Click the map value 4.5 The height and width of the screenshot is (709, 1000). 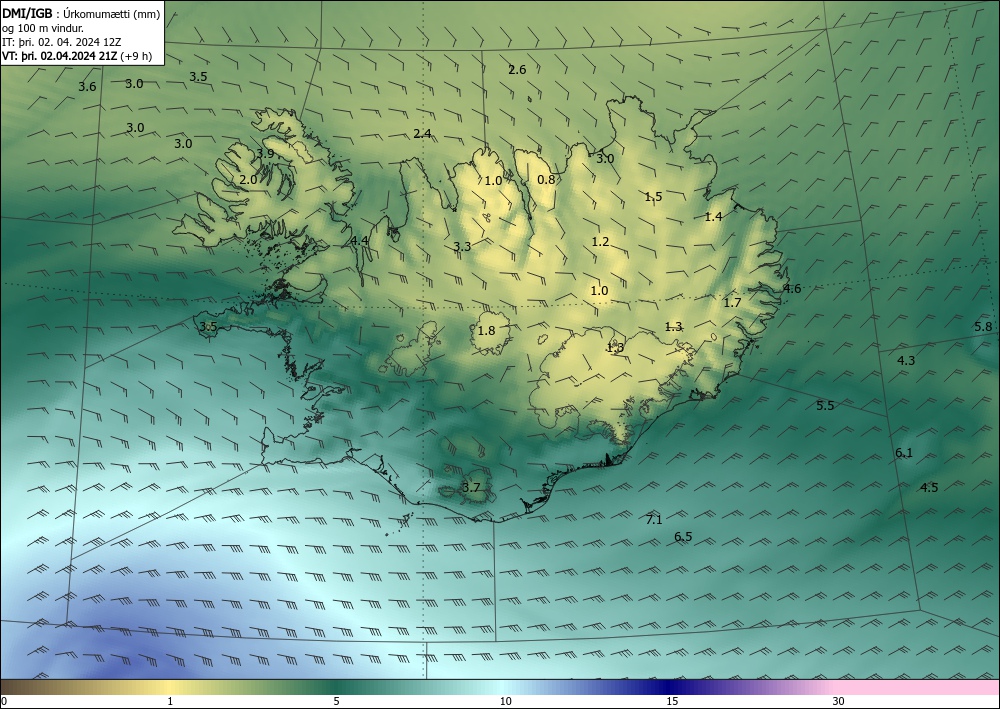point(929,488)
